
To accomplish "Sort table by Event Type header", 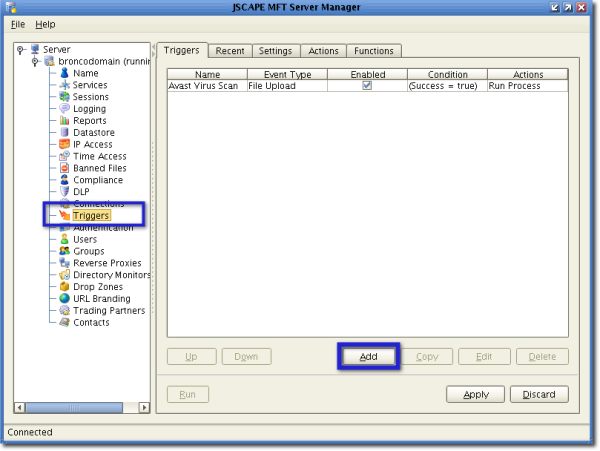I will pos(287,74).
